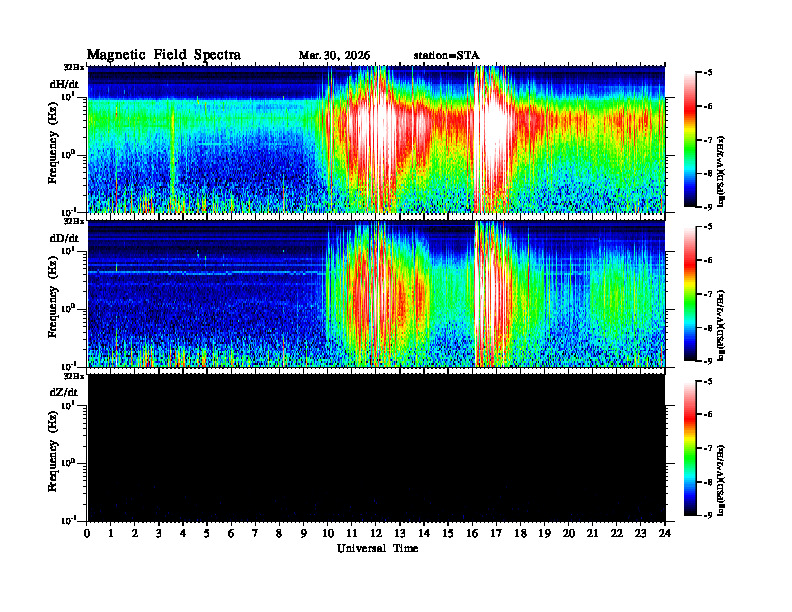Click the "-5" value on dZ/dt color scale
Image resolution: width=792 pixels, height=612 pixels.
point(708,382)
